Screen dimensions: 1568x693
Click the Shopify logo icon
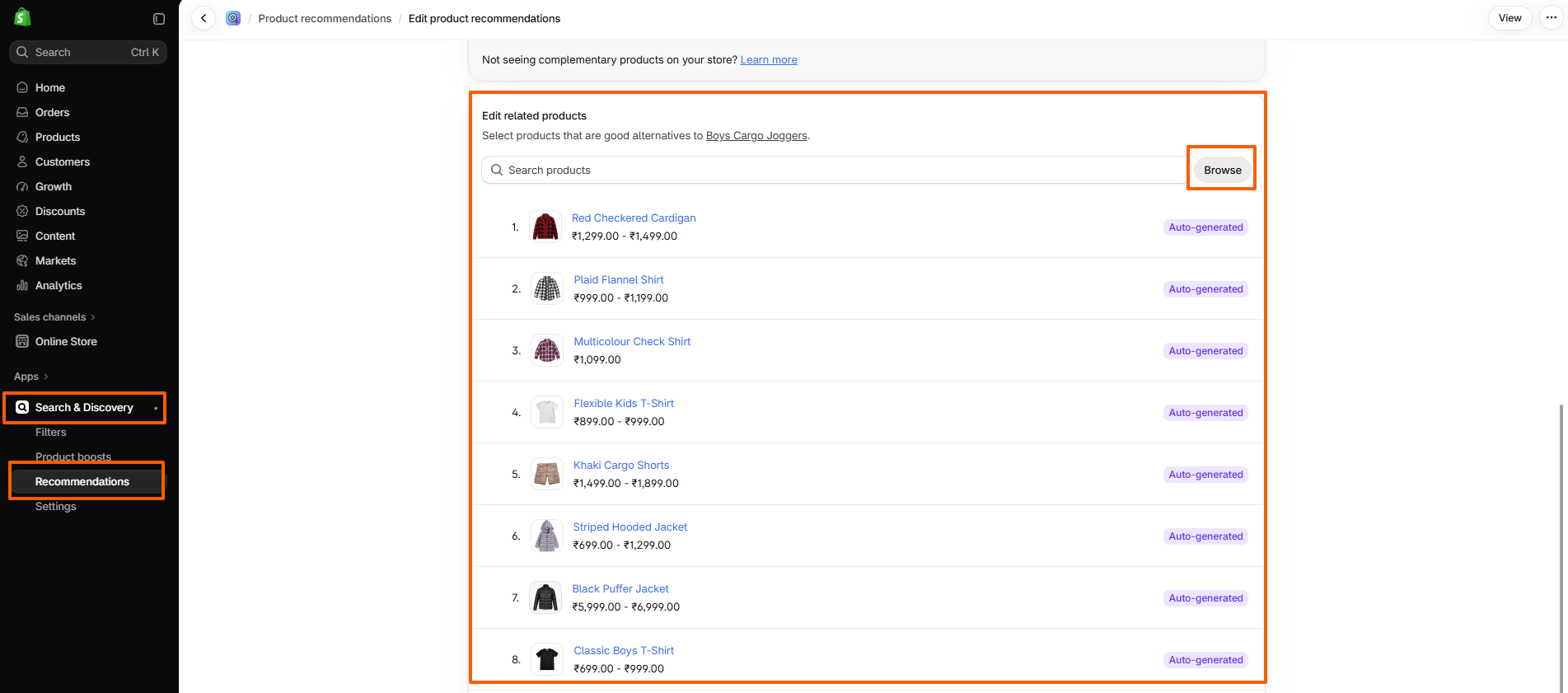[x=22, y=17]
